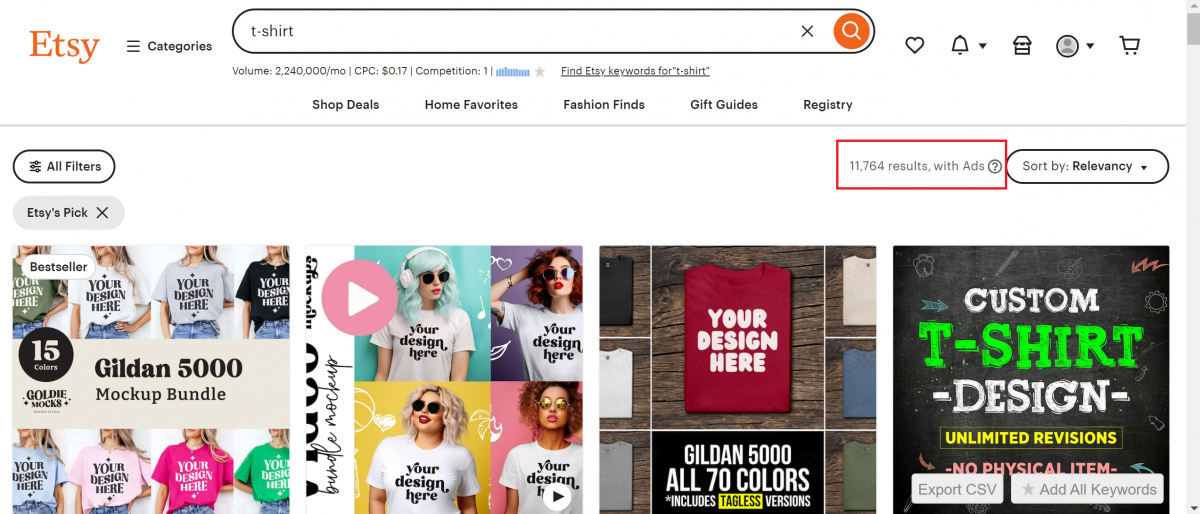The height and width of the screenshot is (514, 1200).
Task: Click the Bestseller badge on first listing
Action: 57,267
